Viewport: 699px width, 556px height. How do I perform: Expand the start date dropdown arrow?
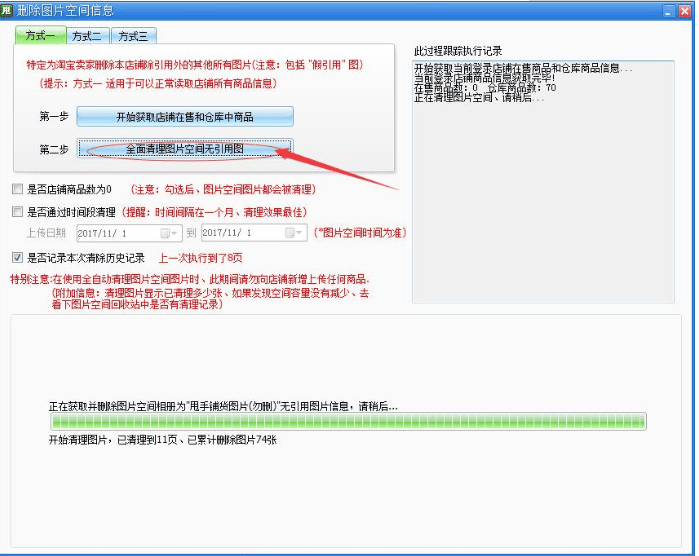tap(174, 233)
